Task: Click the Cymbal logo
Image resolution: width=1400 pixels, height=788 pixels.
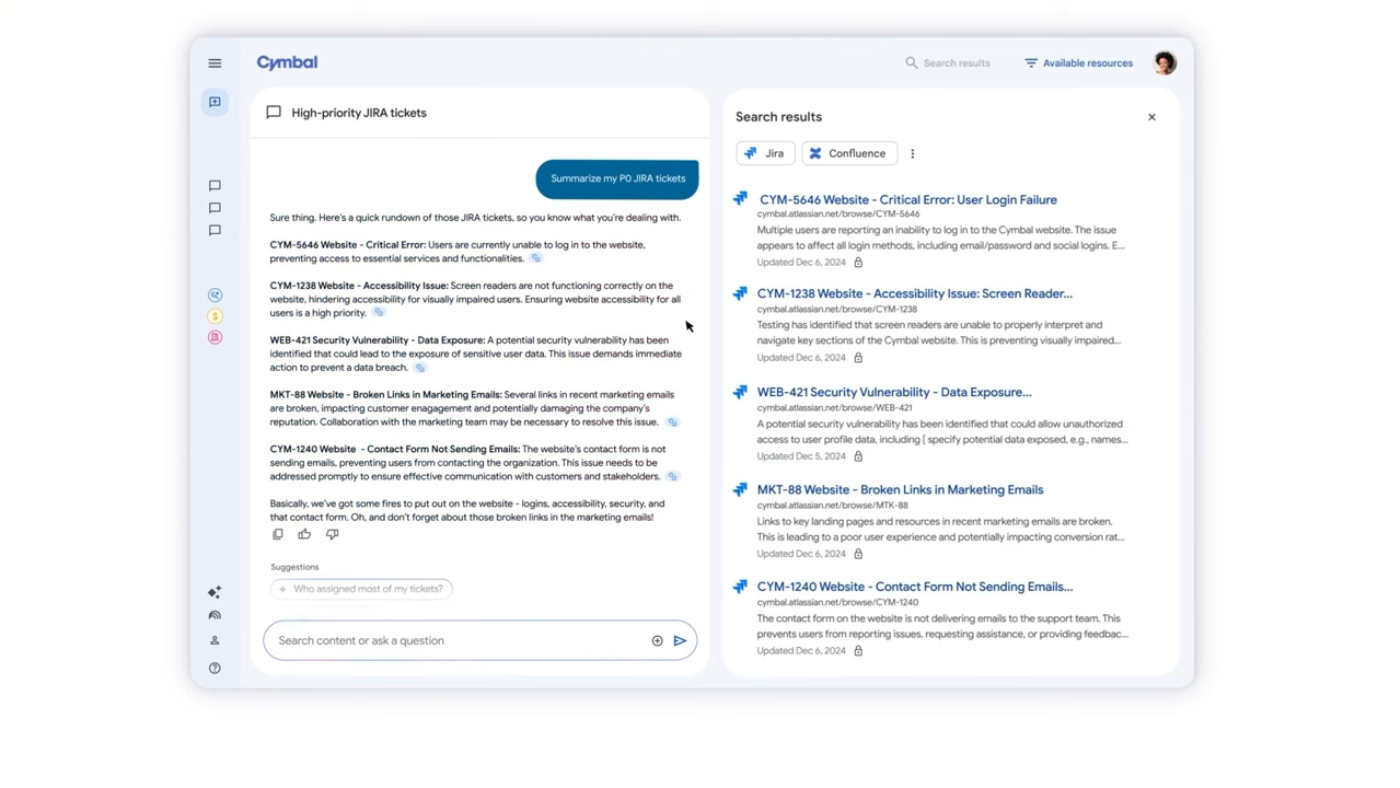Action: (287, 62)
